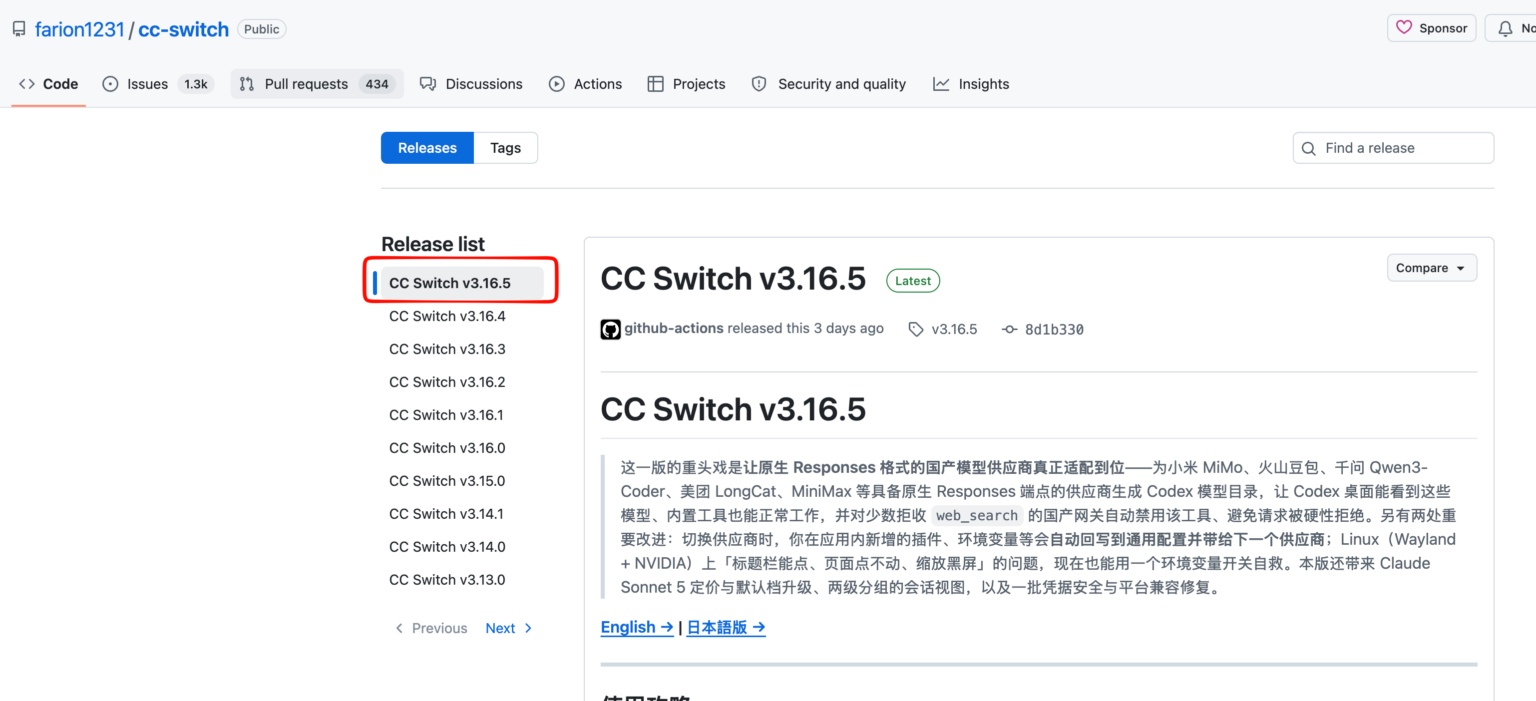Click the Actions play icon
The width and height of the screenshot is (1536, 701).
[x=557, y=84]
